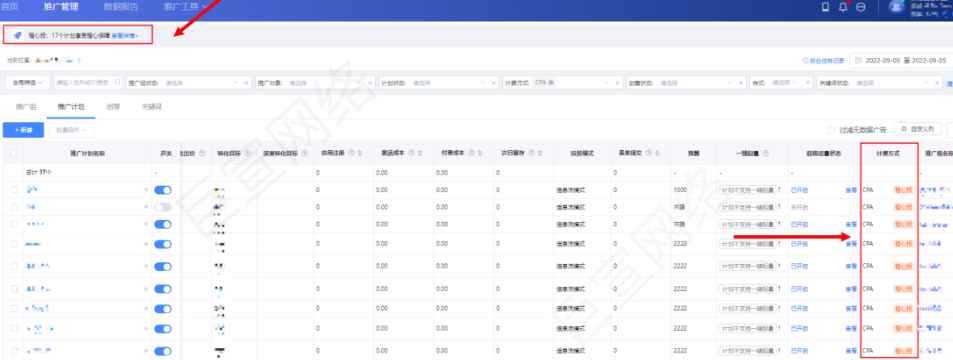Image resolution: width=953 pixels, height=360 pixels.
Task: Sort the table by 表单提交
Action: (x=658, y=153)
